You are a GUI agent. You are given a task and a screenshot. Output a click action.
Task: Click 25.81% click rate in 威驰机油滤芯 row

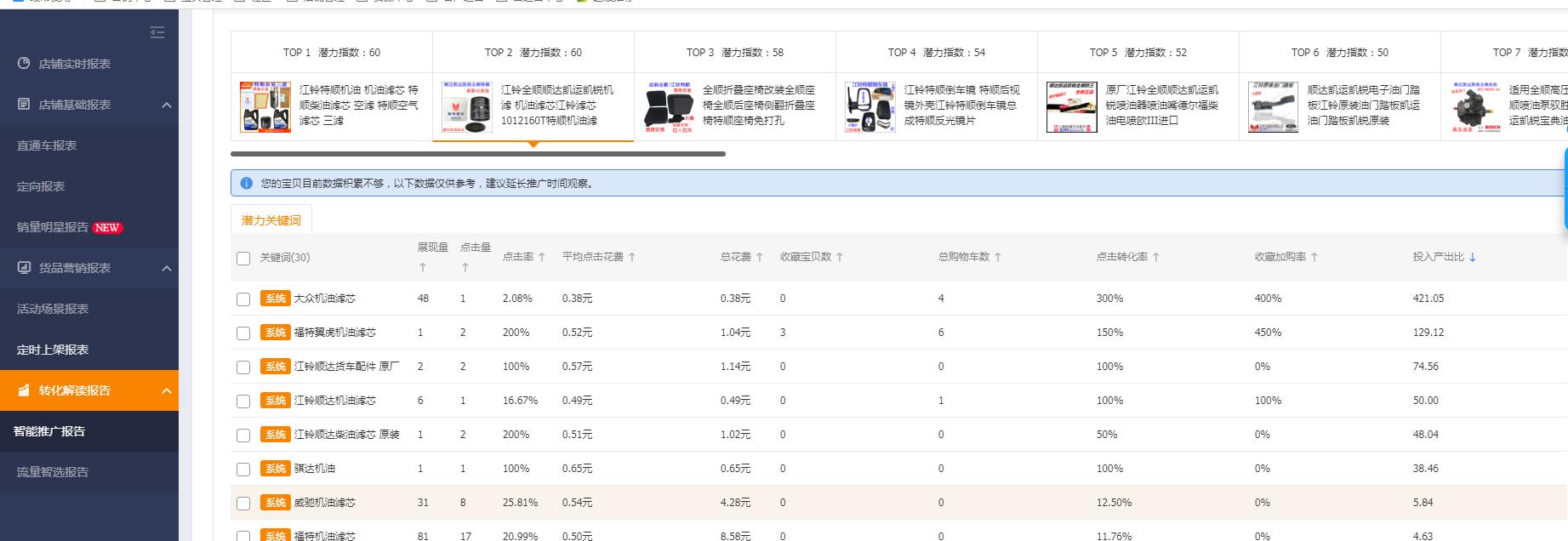coord(520,503)
